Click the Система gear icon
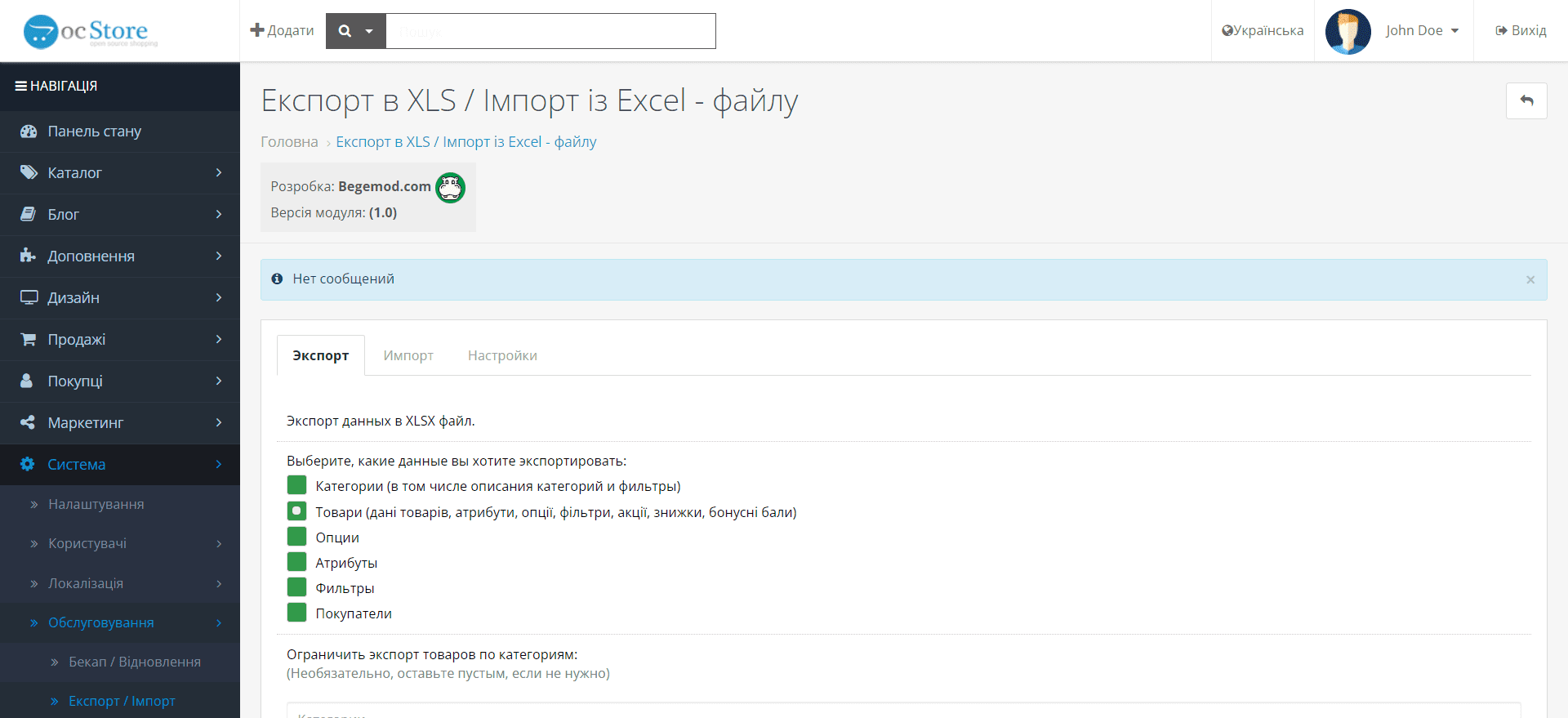 tap(28, 464)
